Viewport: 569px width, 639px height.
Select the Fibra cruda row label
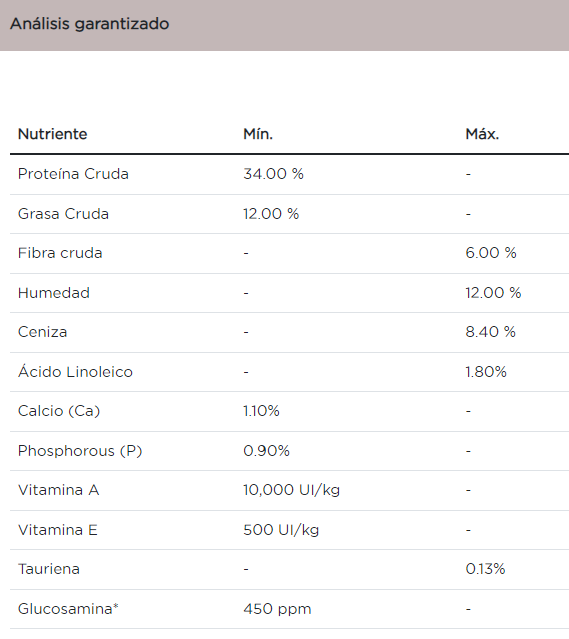click(x=60, y=253)
